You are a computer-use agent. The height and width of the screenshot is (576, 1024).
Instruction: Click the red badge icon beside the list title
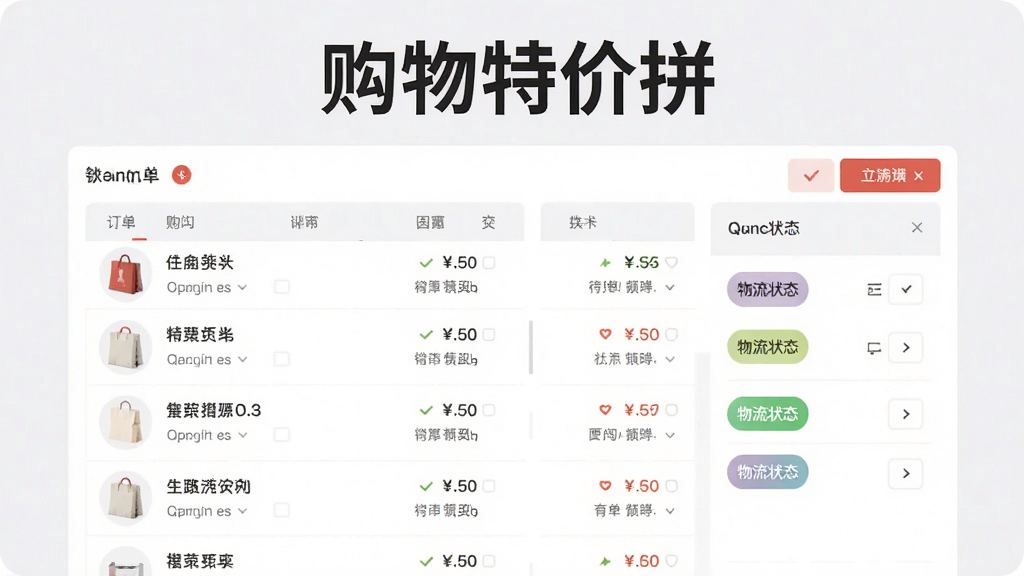[182, 175]
